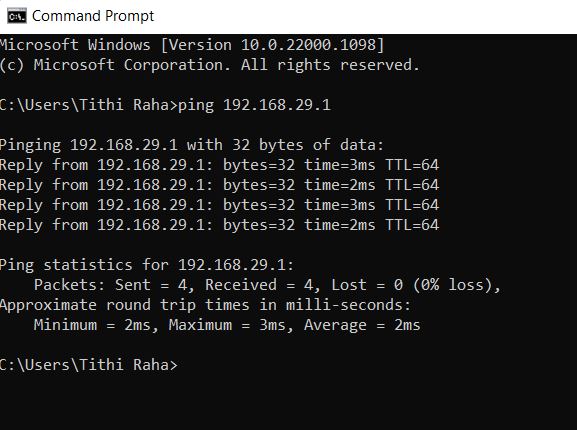Click the Windows version line
This screenshot has width=577, height=430.
pyautogui.click(x=192, y=45)
